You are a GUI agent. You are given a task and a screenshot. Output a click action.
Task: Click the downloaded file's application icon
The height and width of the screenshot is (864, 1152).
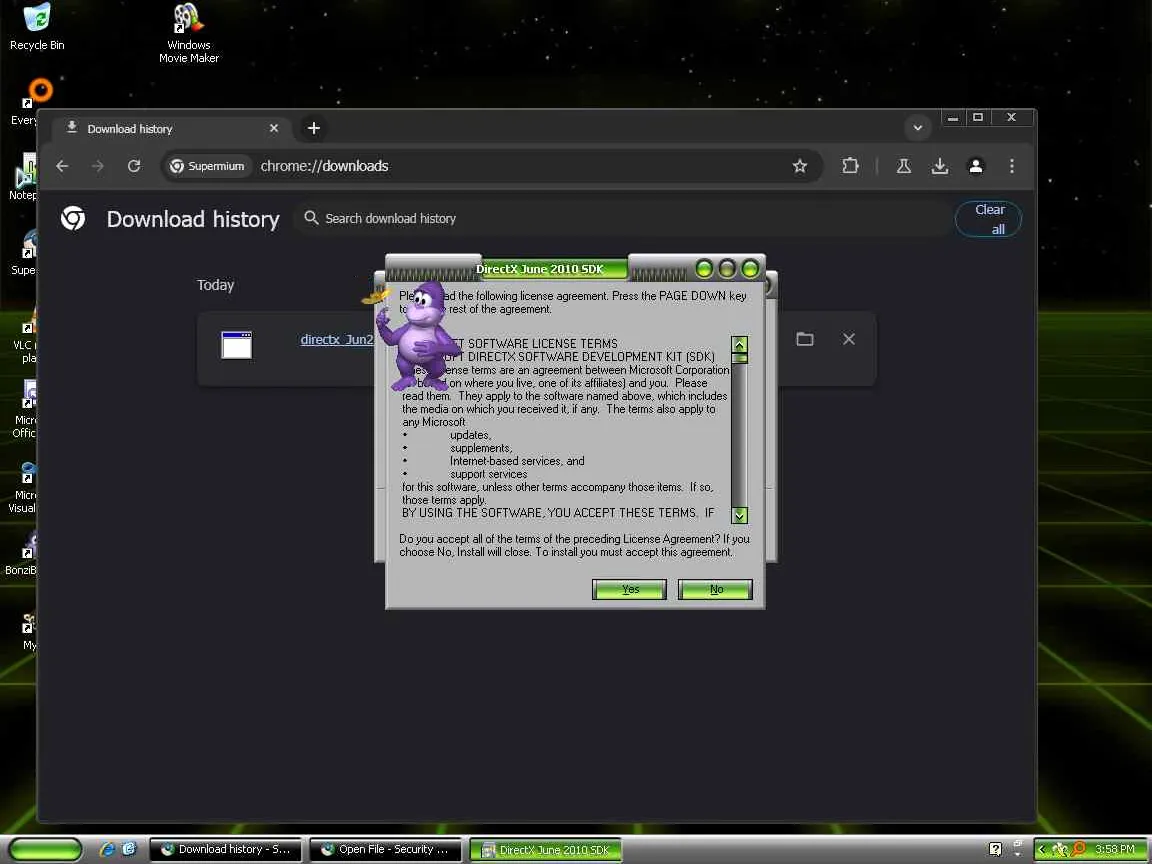click(237, 345)
